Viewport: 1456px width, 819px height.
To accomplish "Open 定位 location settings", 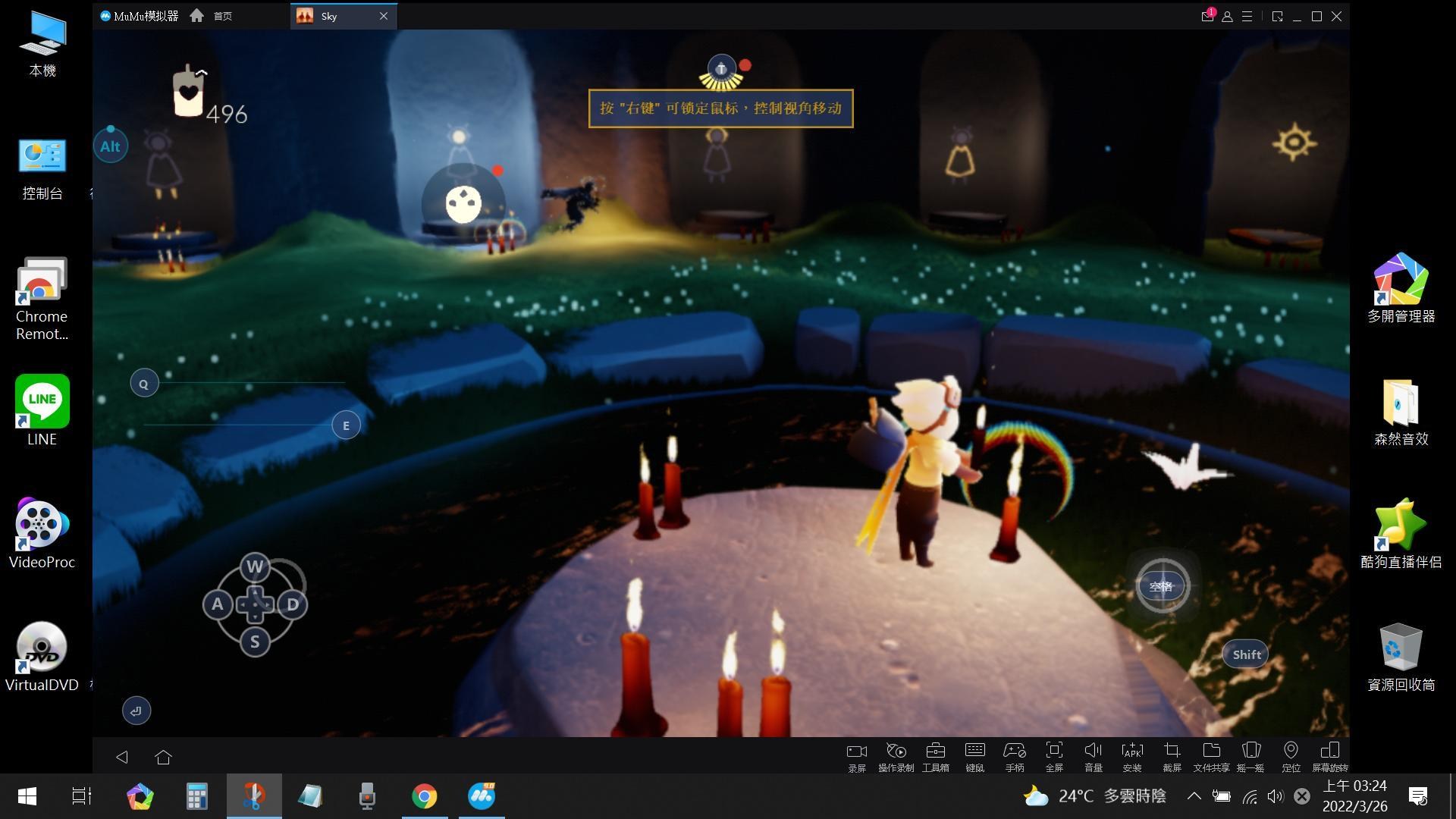I will (x=1291, y=756).
